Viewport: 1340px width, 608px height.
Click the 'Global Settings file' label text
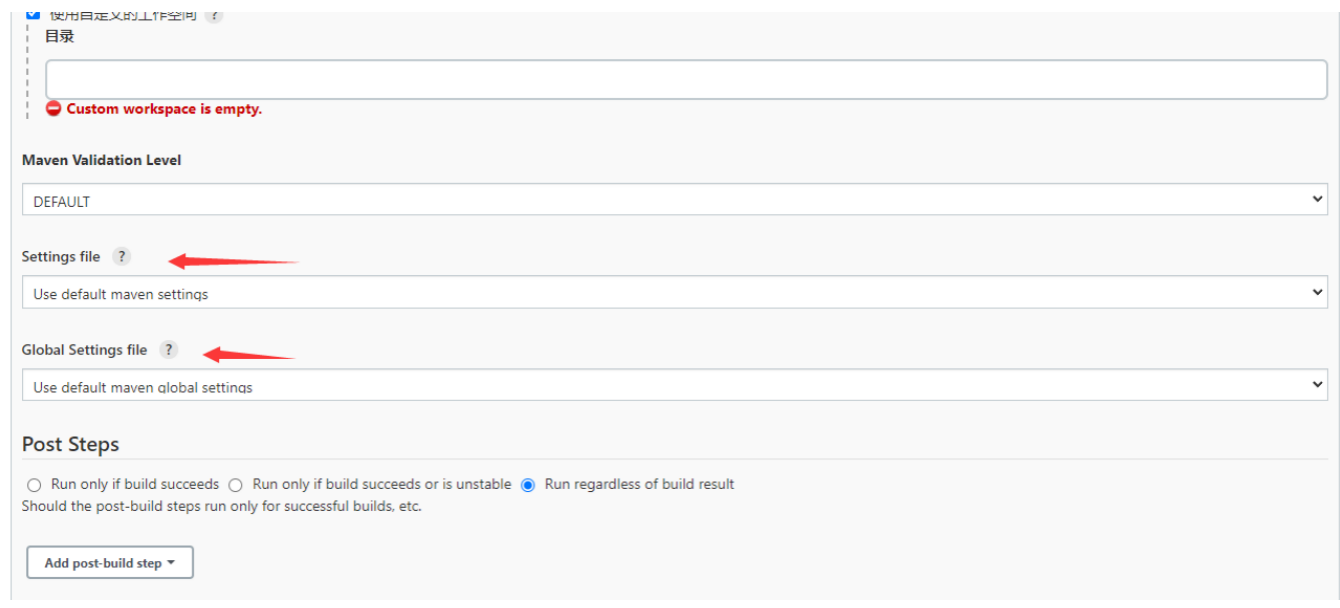click(x=85, y=350)
